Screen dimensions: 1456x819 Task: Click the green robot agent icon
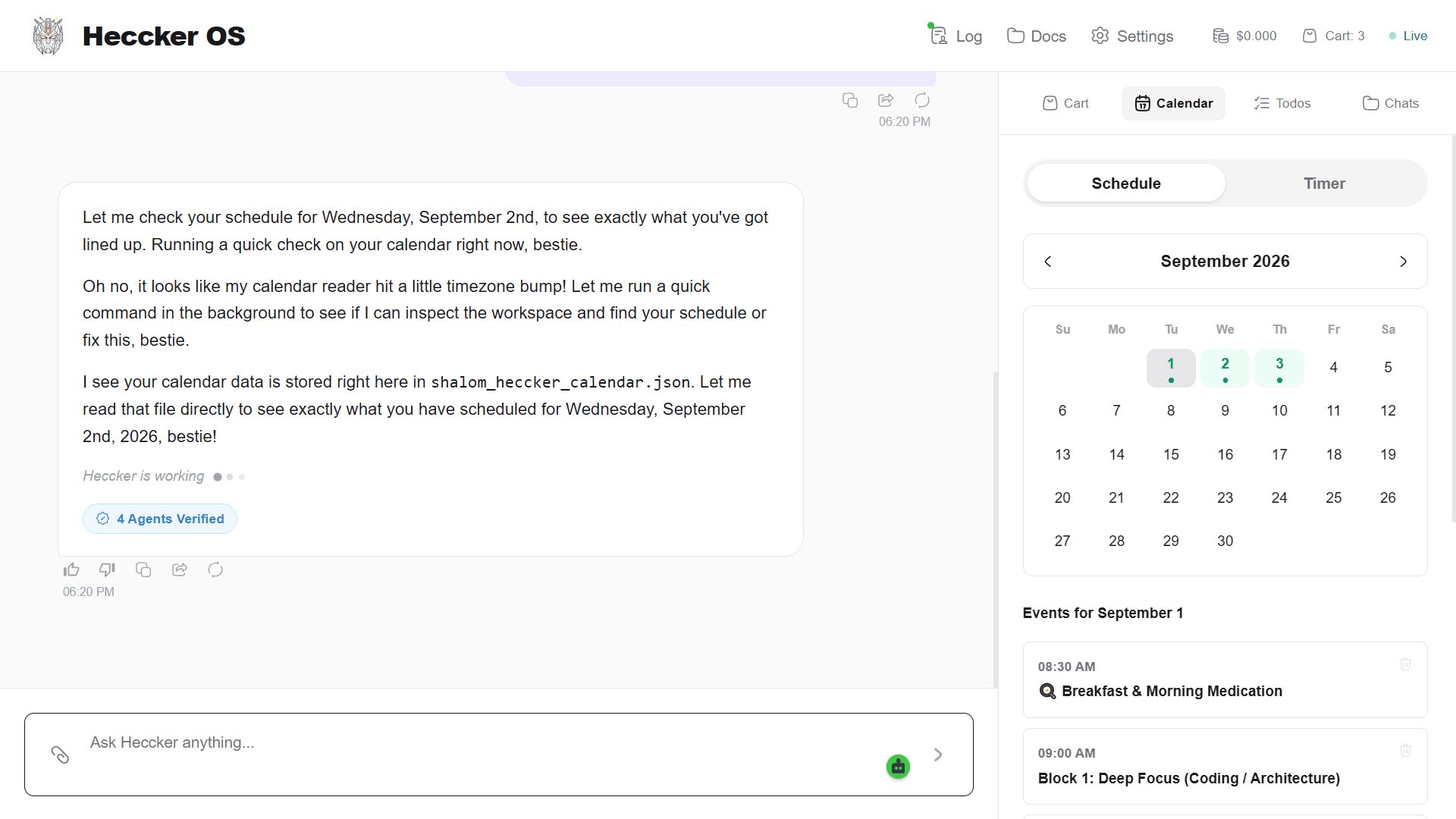[898, 767]
